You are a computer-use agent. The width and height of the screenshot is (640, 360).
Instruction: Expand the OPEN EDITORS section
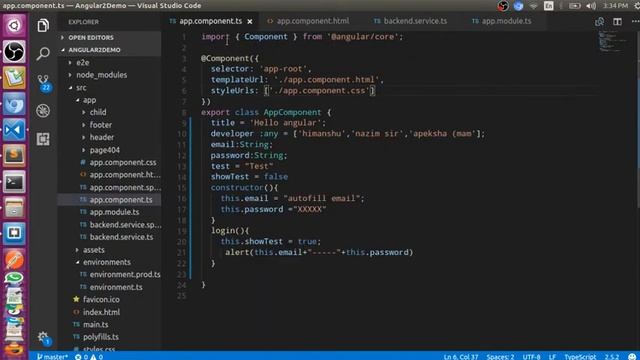point(109,38)
